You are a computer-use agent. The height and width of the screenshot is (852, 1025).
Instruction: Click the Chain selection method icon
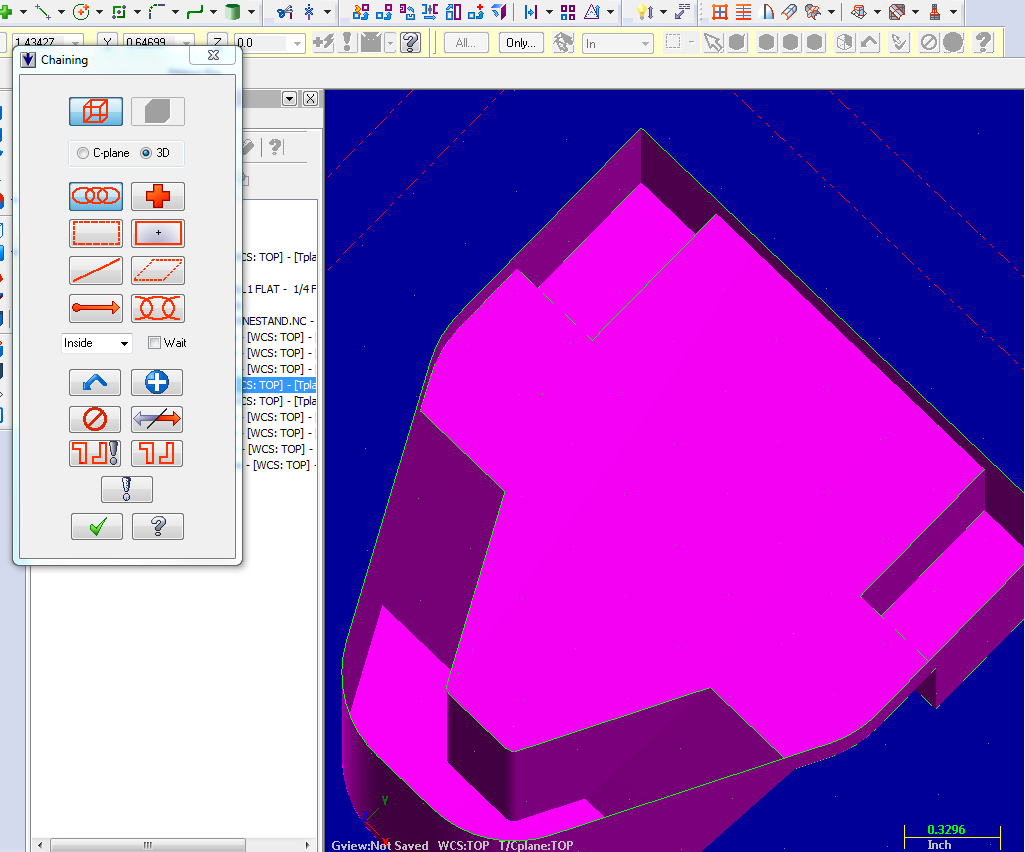tap(96, 196)
